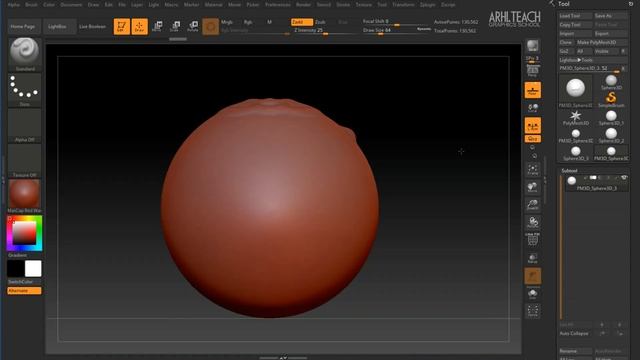Open the Texture Off slot

(24, 161)
